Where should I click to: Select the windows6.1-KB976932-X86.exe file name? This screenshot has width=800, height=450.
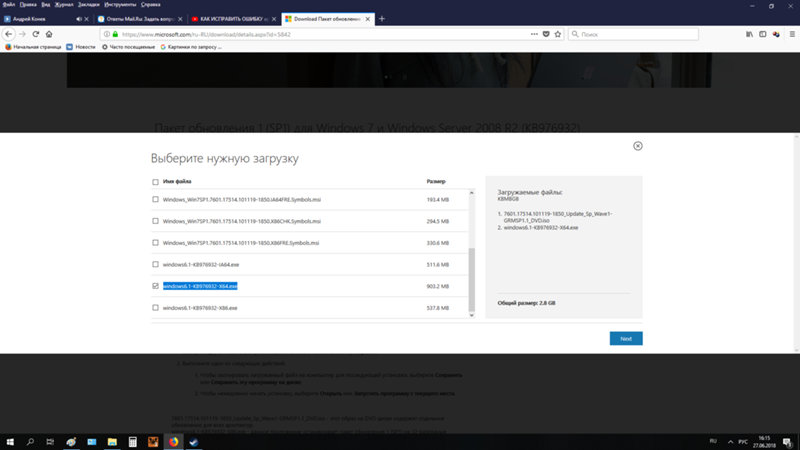point(200,308)
